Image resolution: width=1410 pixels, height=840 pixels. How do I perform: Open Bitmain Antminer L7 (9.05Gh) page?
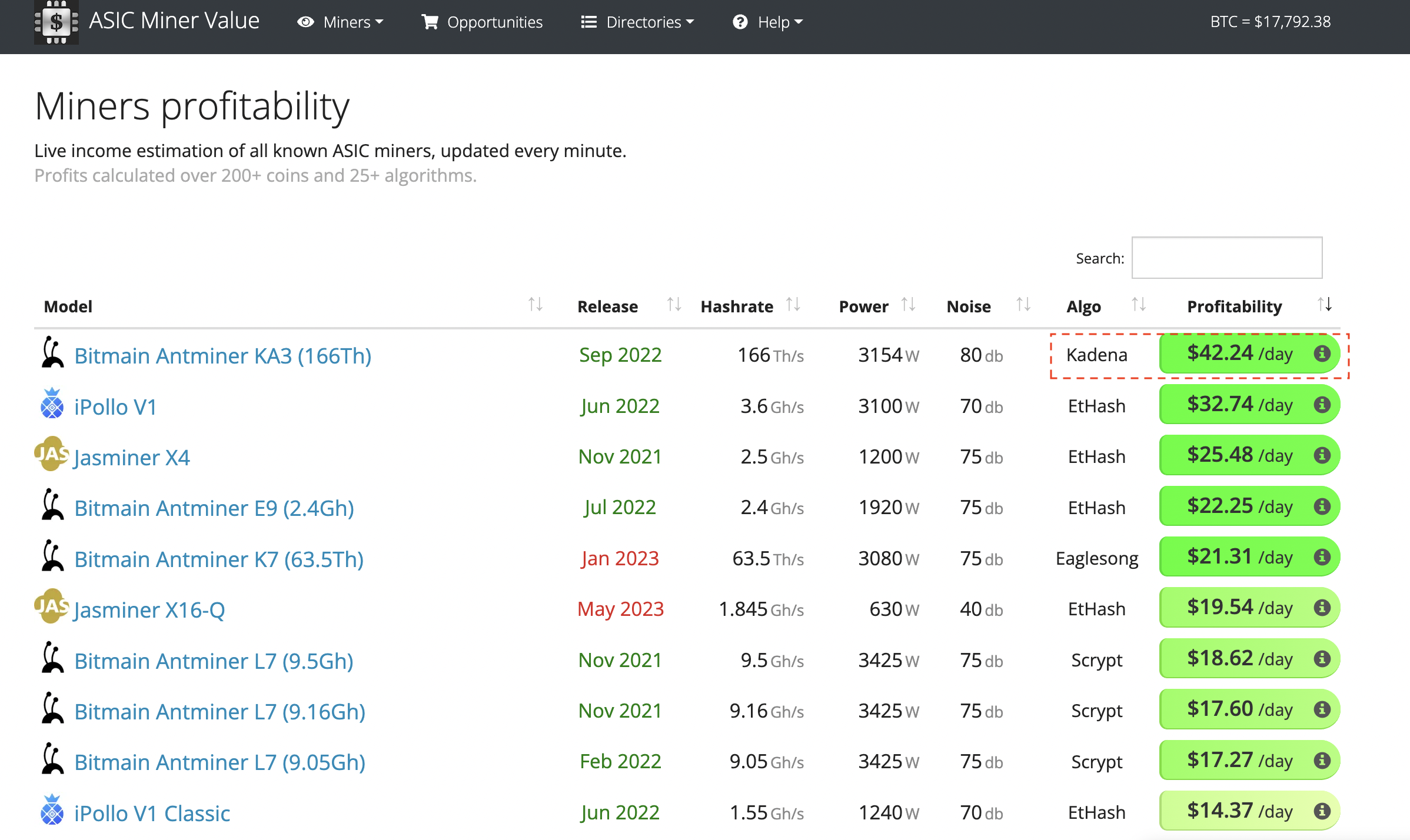(x=220, y=762)
